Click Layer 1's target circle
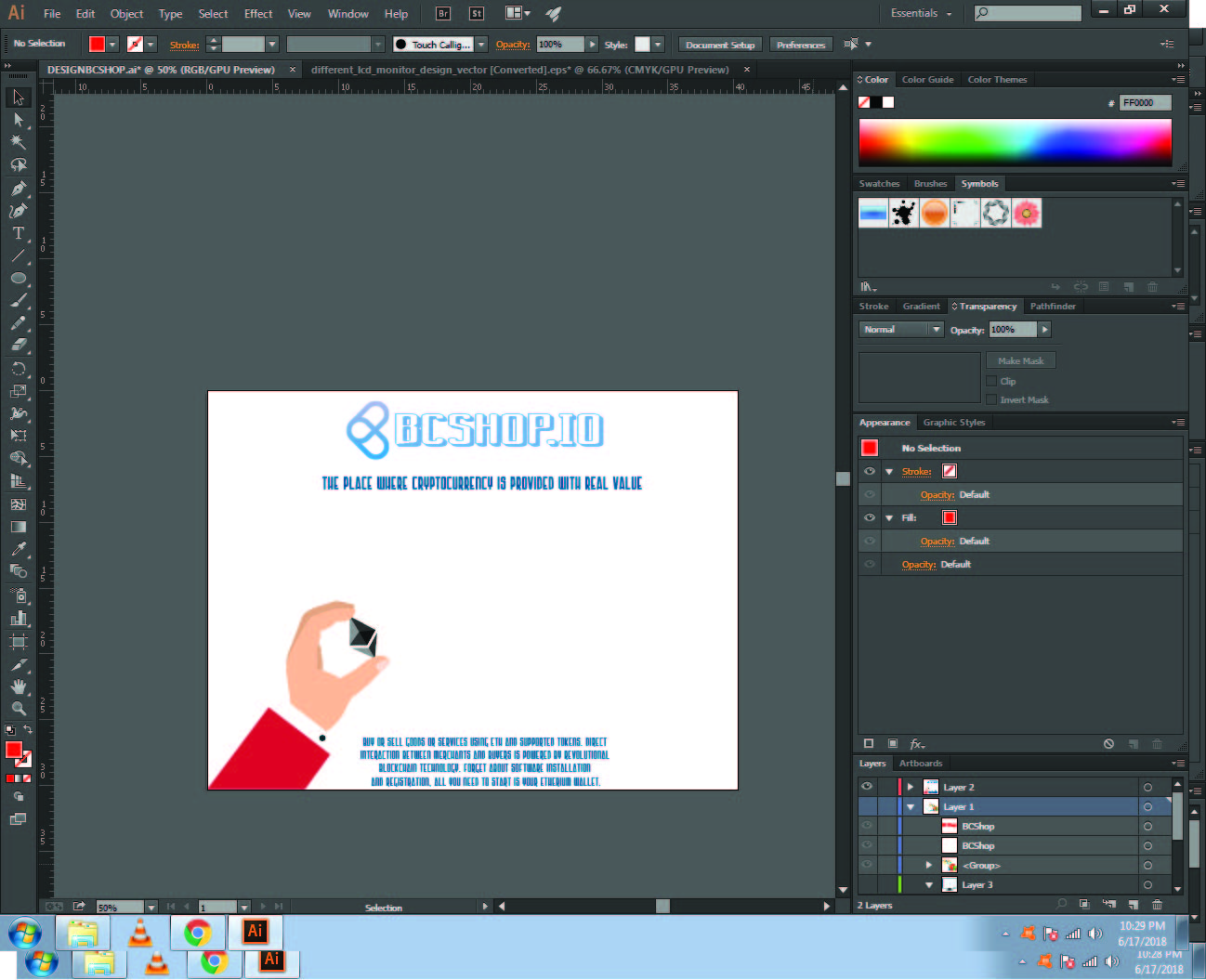1206x980 pixels. click(1147, 807)
